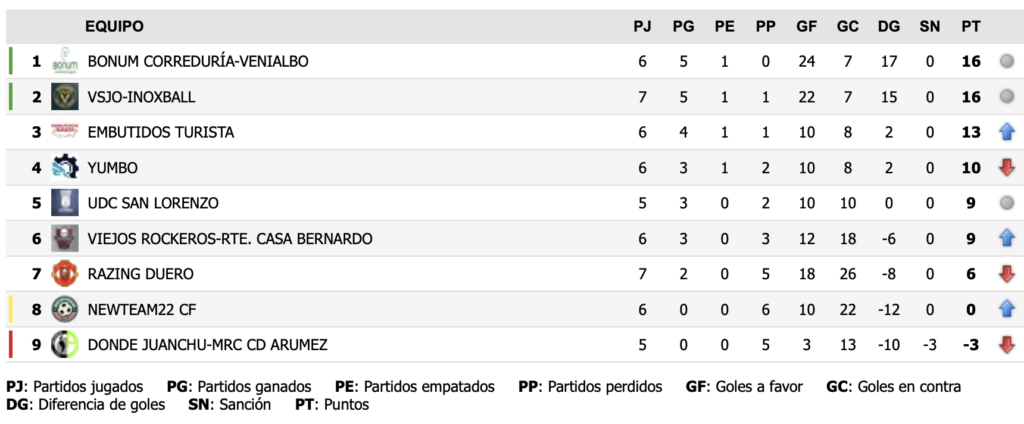Click the Bonum Correduría-Venialbo team logo
Screen dimensions: 1024x424
click(65, 62)
